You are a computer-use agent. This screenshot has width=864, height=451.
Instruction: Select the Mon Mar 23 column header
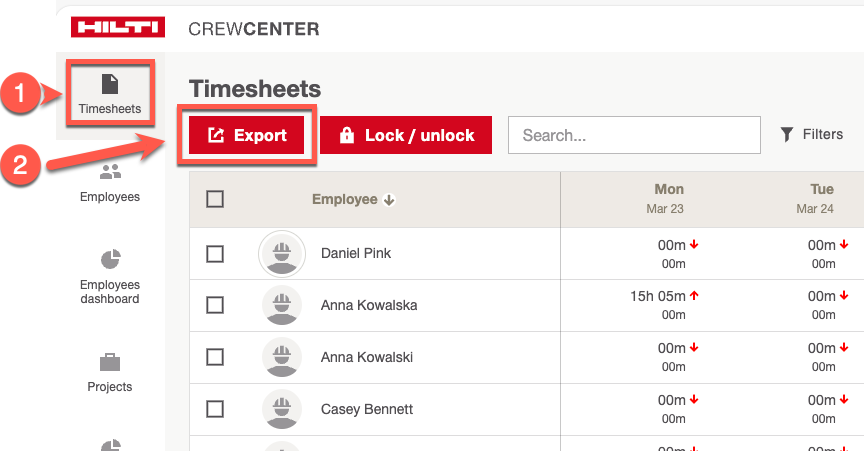click(669, 198)
